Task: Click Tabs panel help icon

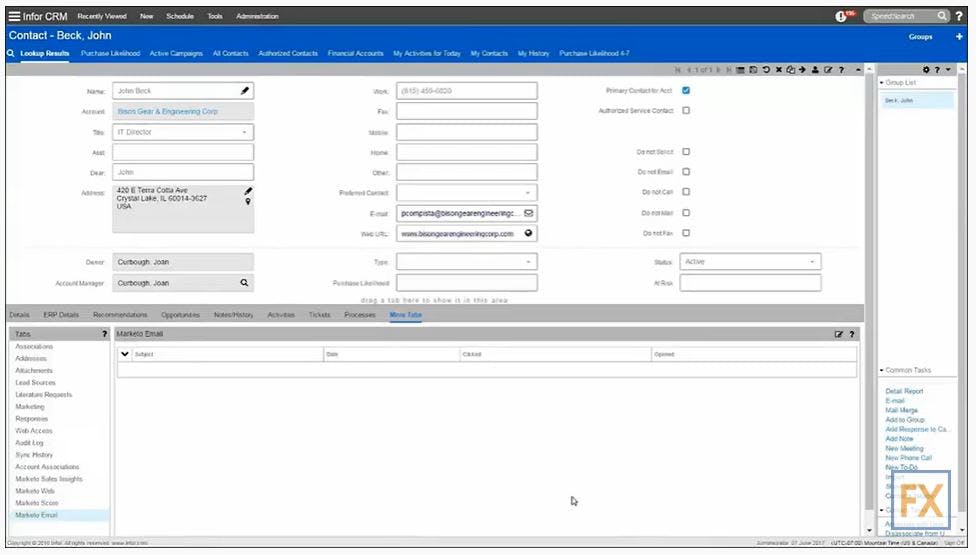Action: (x=104, y=334)
